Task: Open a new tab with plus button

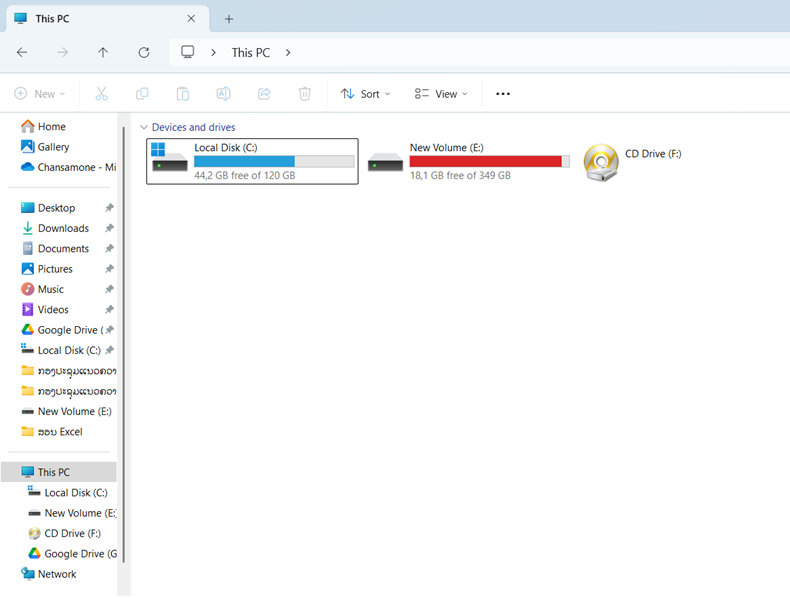Action: coord(229,19)
